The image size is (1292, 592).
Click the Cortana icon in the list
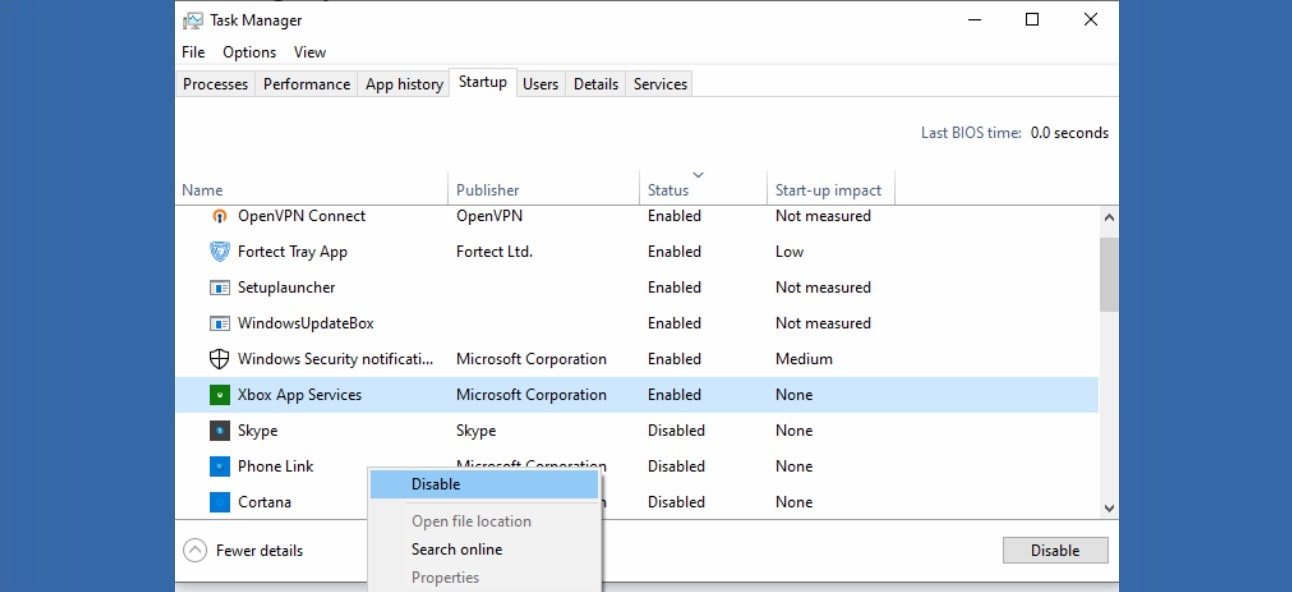(219, 501)
